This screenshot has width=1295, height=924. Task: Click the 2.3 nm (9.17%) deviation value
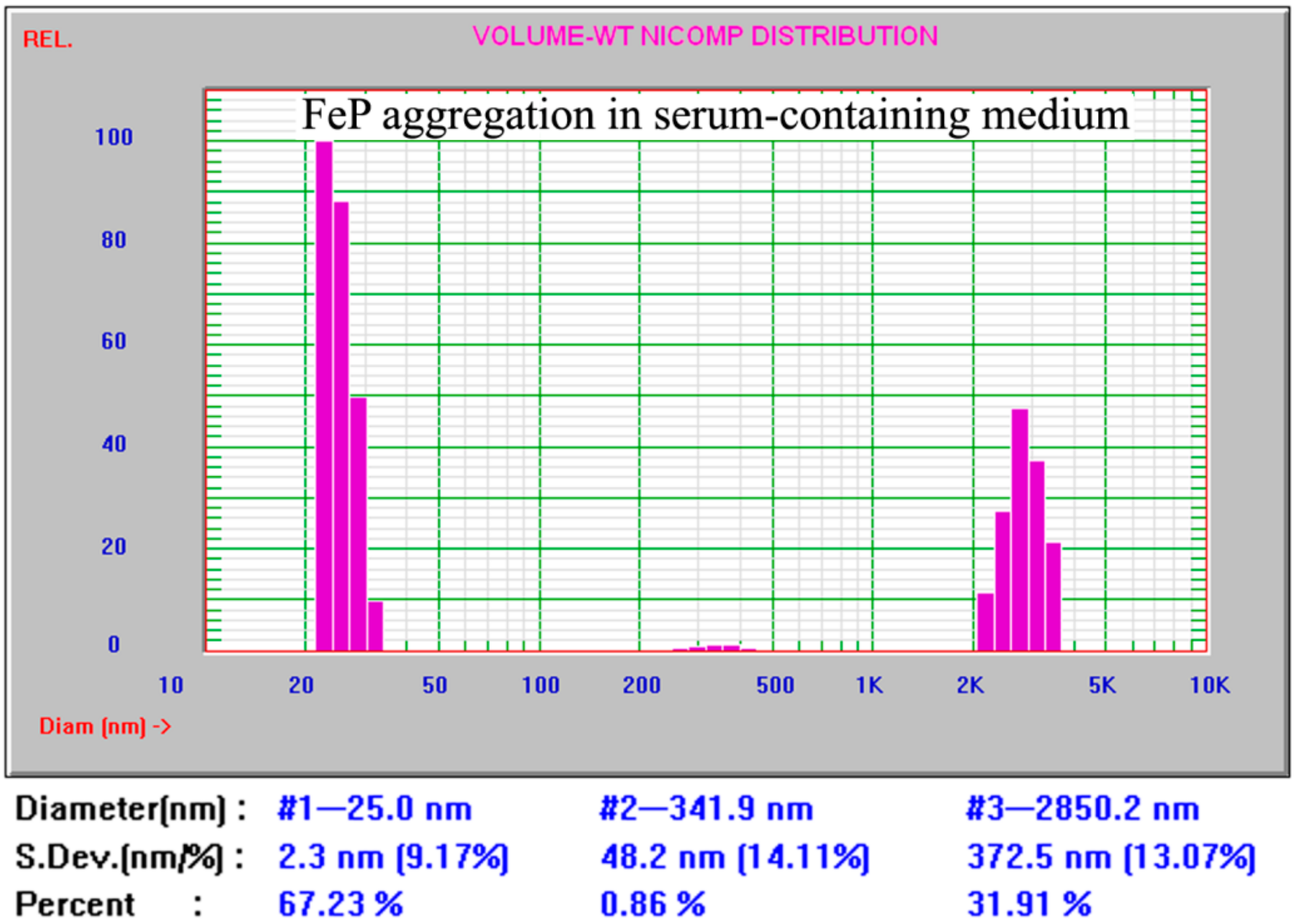[x=392, y=857]
